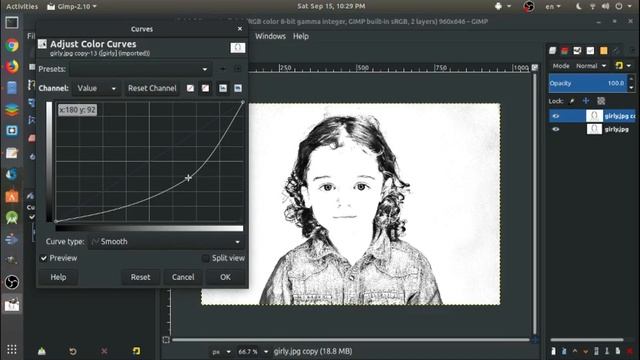The width and height of the screenshot is (640, 360).
Task: Click the second curve-adjust icon beside Reset Channel
Action: [205, 88]
